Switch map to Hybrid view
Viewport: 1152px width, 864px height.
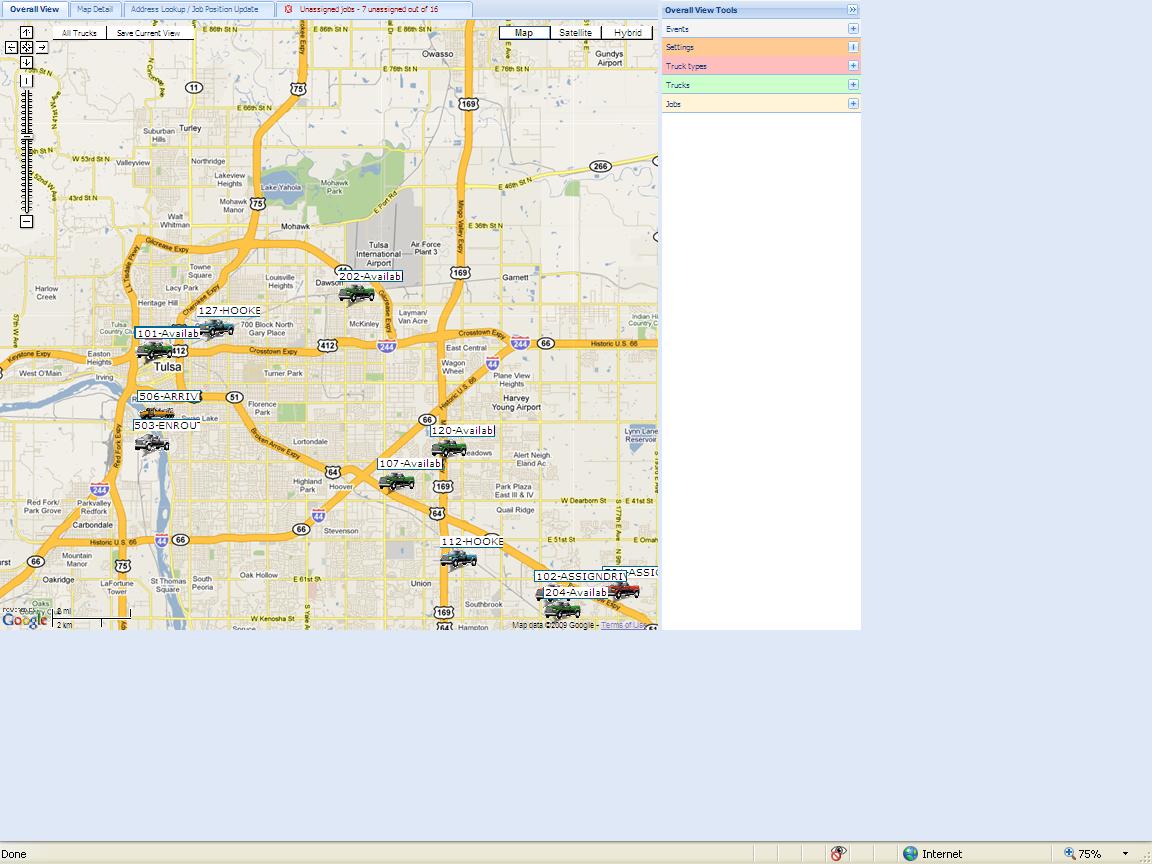[x=628, y=33]
